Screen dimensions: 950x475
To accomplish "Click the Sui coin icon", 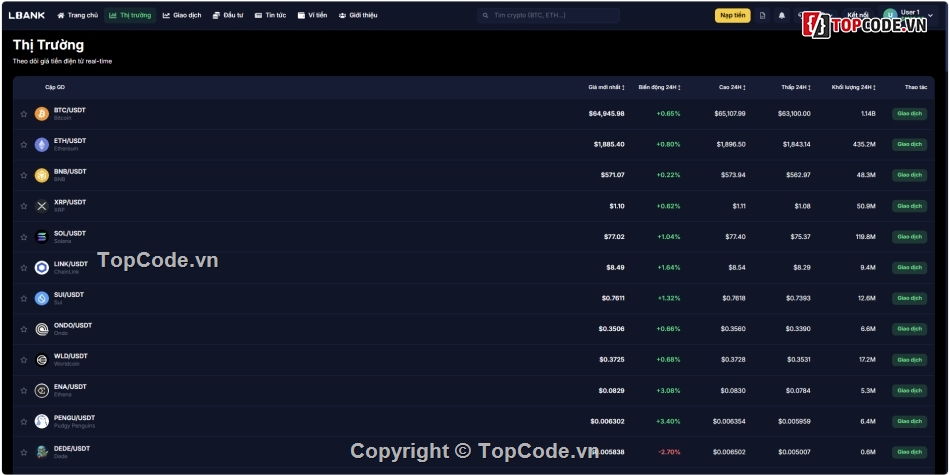I will coord(42,298).
